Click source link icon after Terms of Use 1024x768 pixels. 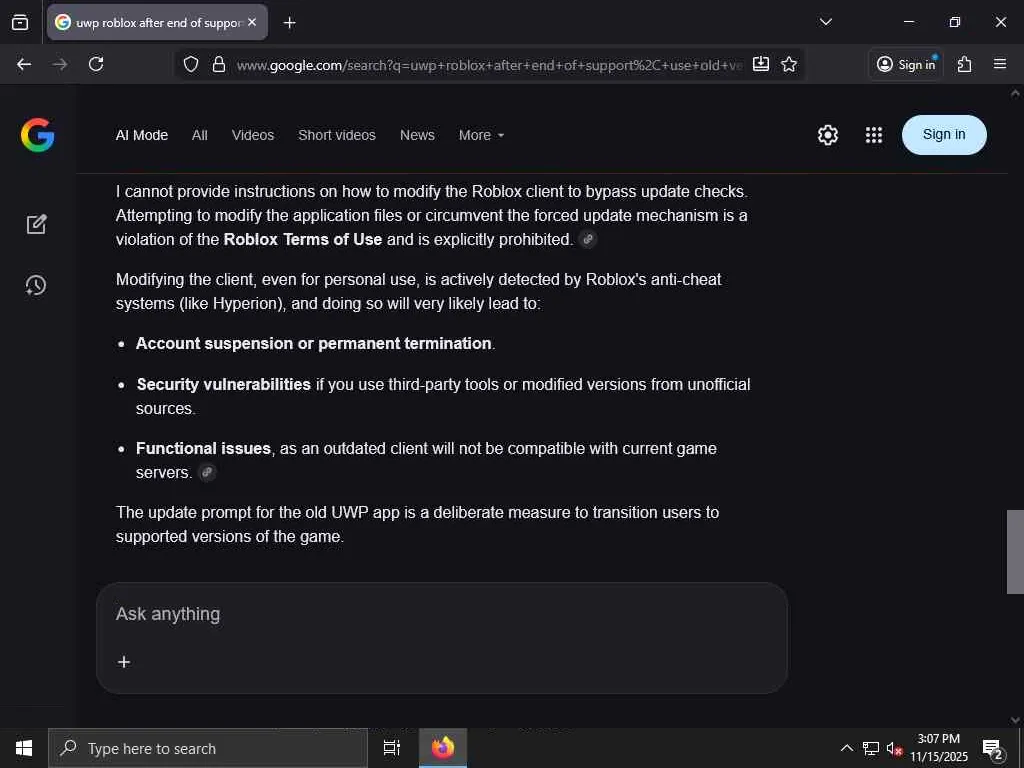(588, 240)
